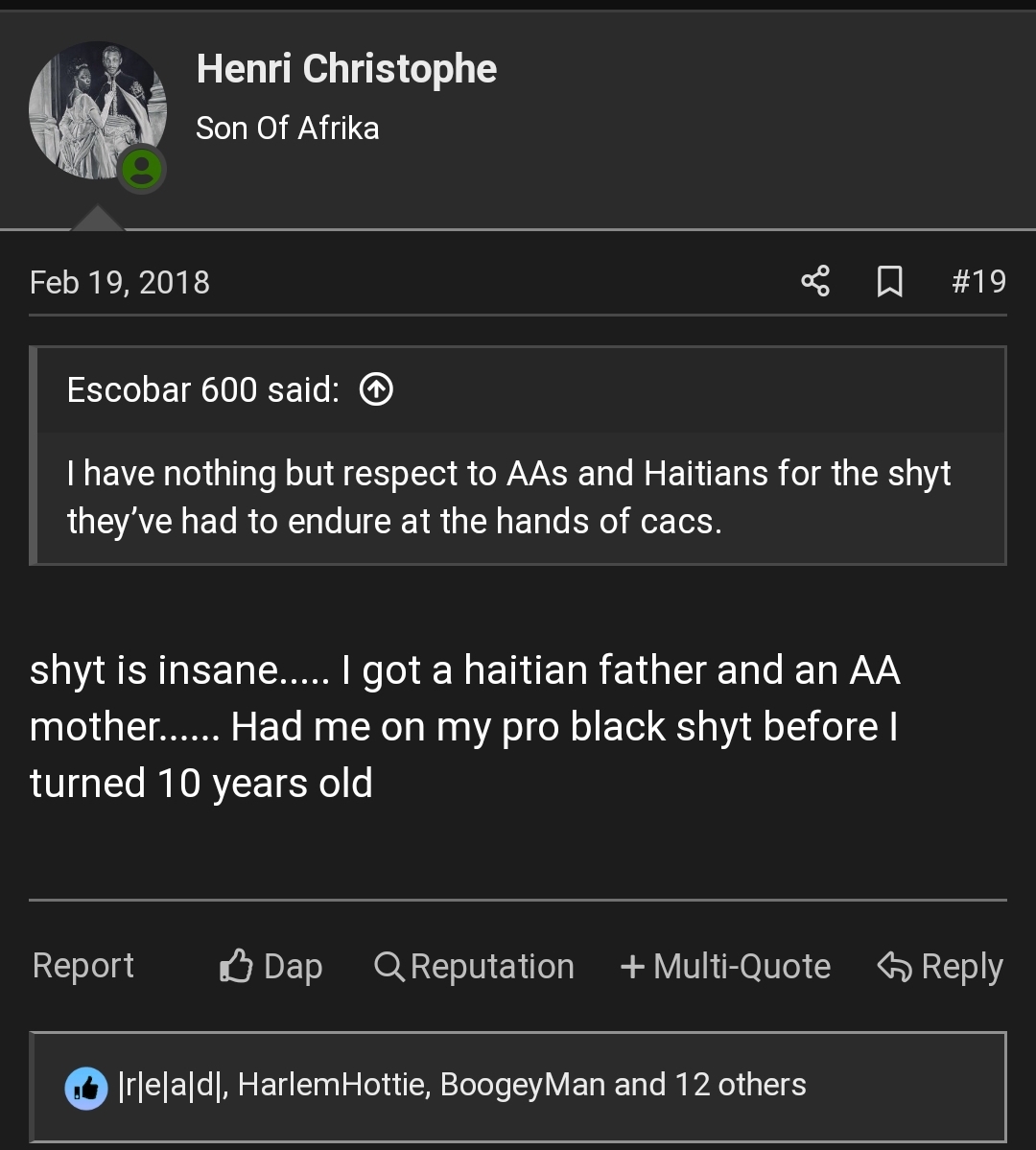Open the post permalink #19
Viewport: 1036px width, 1150px height.
pos(978,281)
